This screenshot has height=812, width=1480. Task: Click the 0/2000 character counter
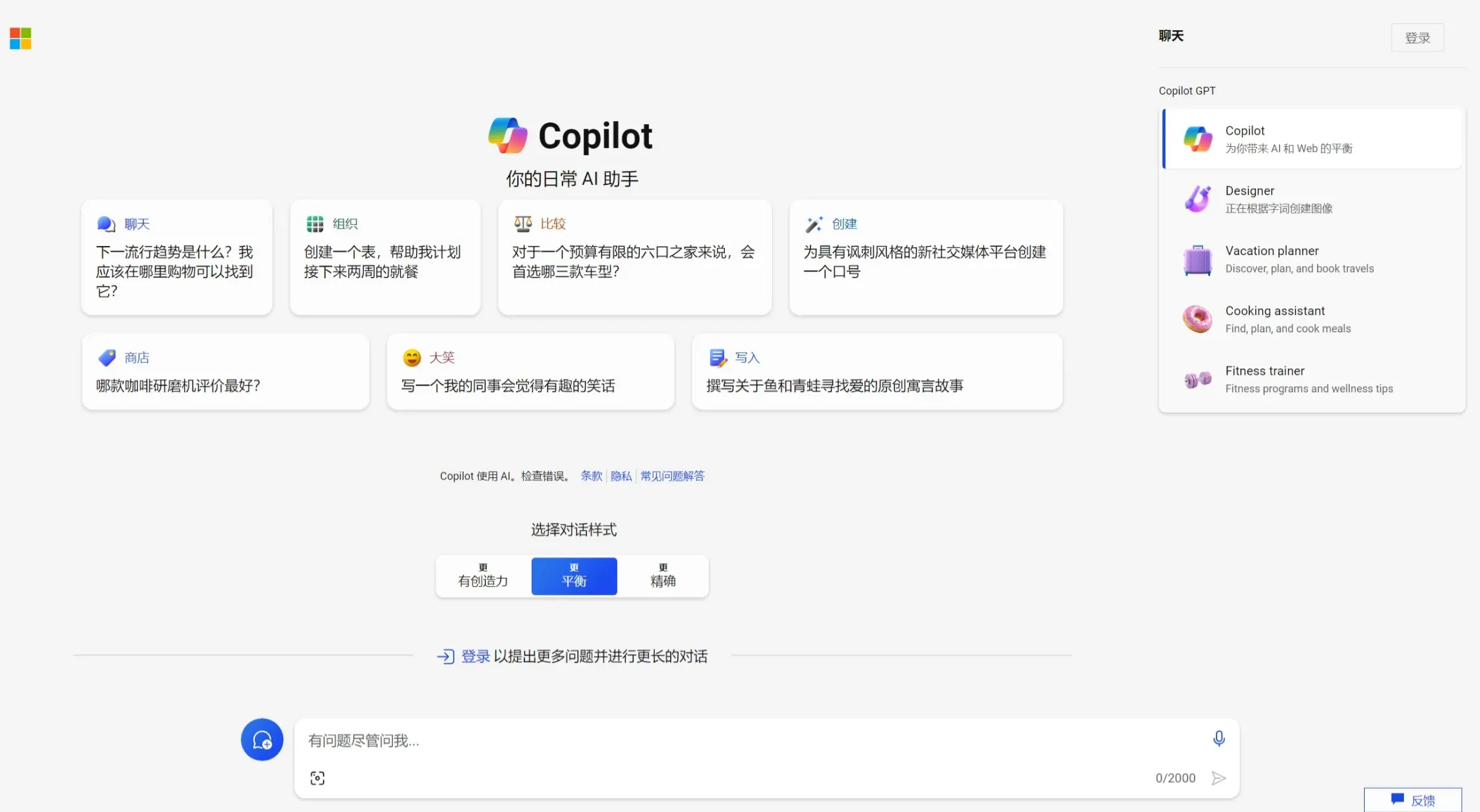click(x=1175, y=778)
